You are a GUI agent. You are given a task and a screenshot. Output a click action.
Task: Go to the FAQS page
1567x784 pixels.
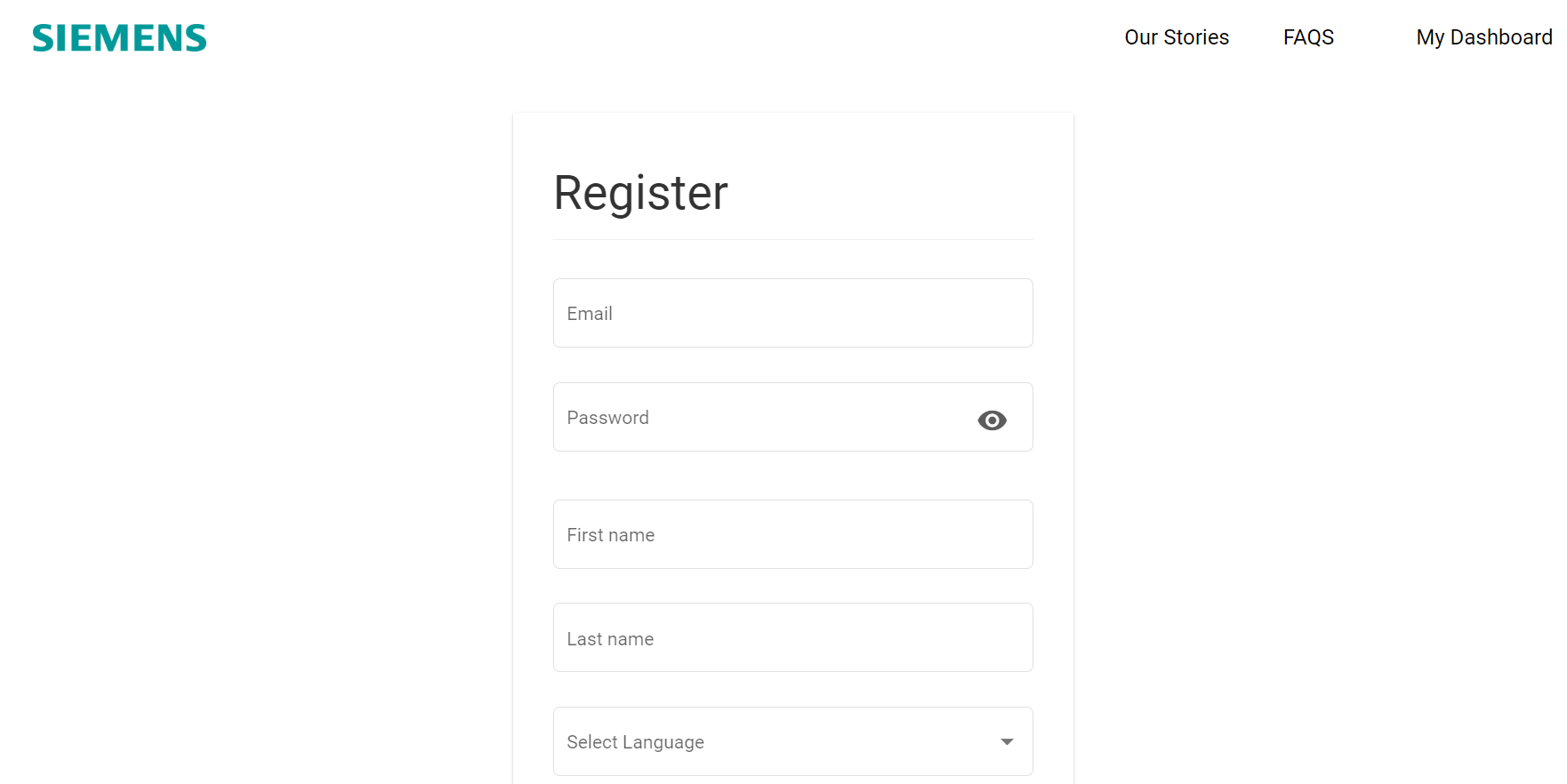point(1307,37)
